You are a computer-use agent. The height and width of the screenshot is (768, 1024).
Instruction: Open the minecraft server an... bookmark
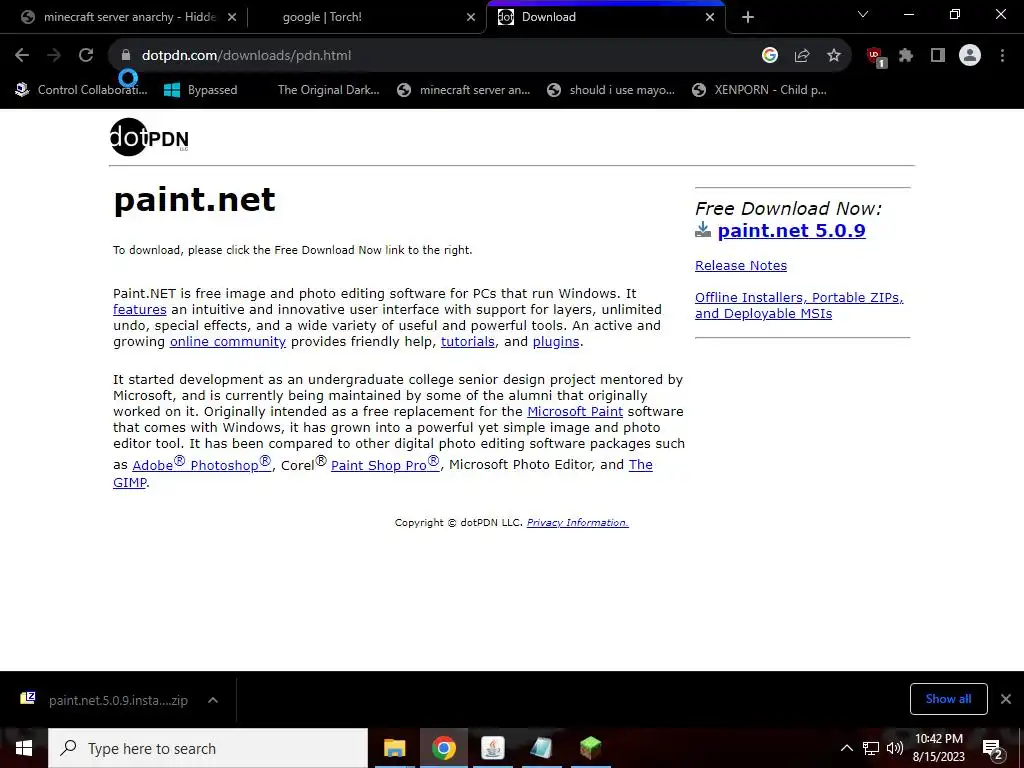(x=464, y=90)
